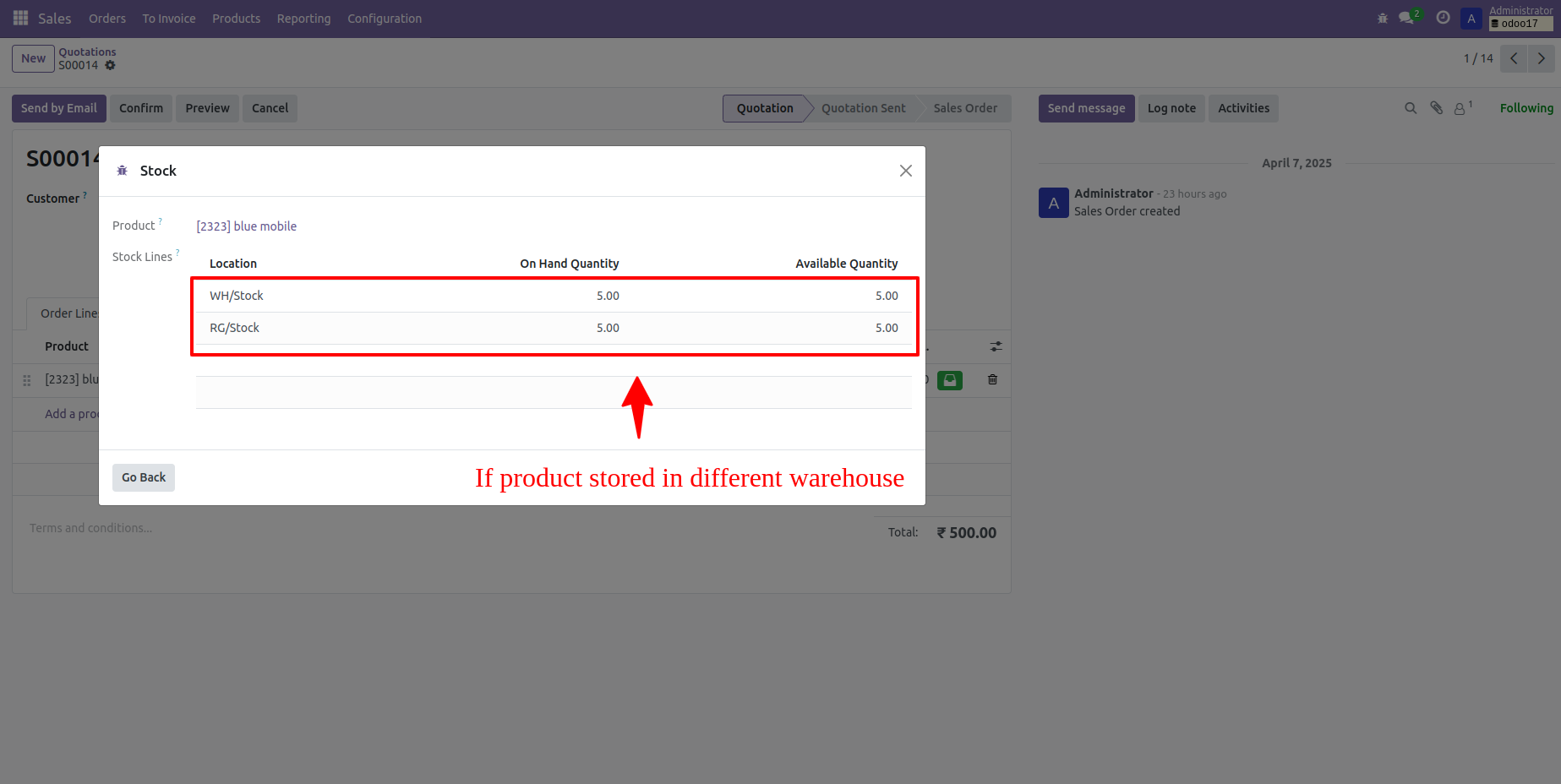The width and height of the screenshot is (1561, 784).
Task: Search messages using chatter magnifier icon
Action: pos(1411,108)
